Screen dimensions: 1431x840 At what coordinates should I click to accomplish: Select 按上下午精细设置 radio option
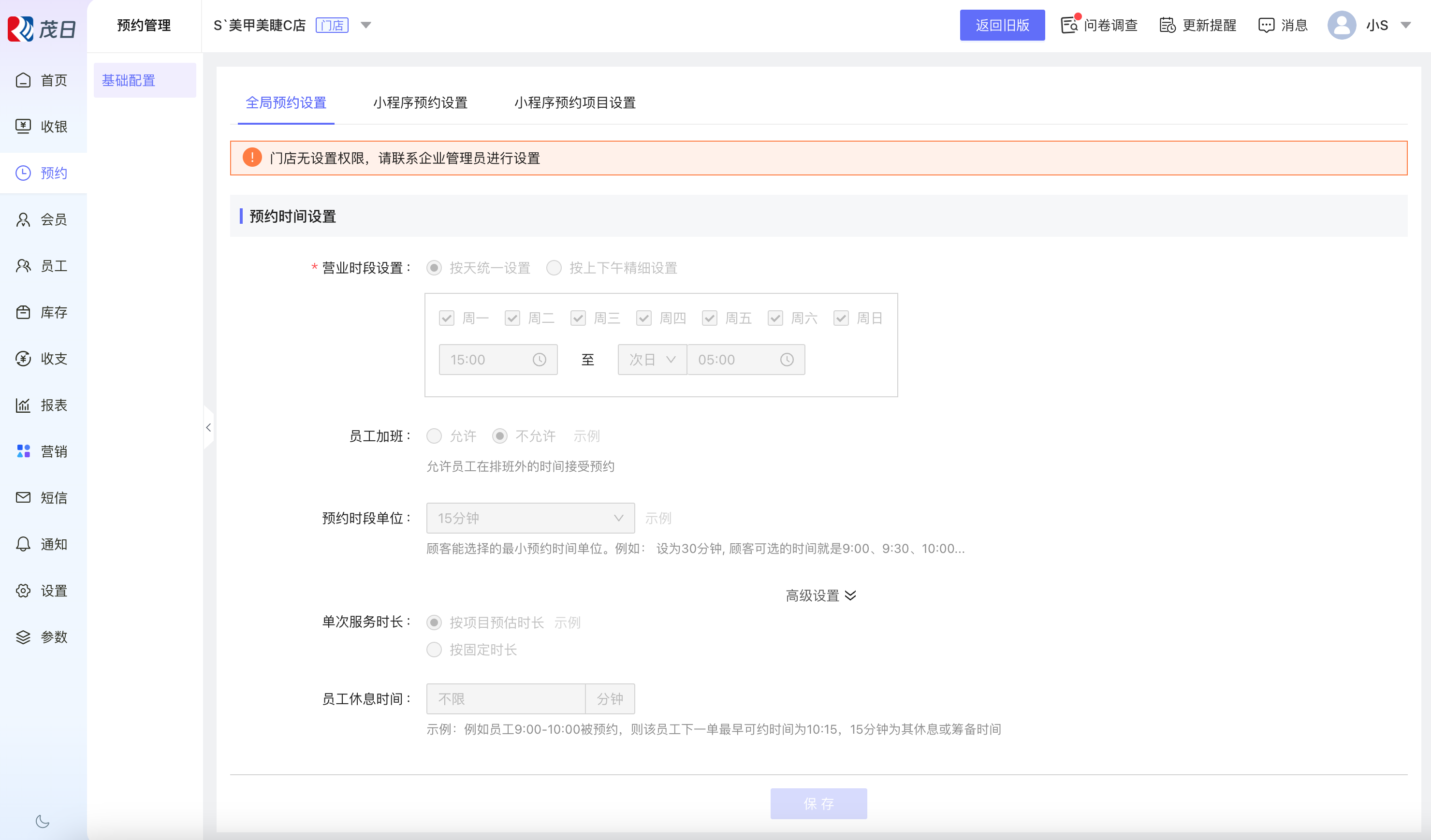pos(554,268)
